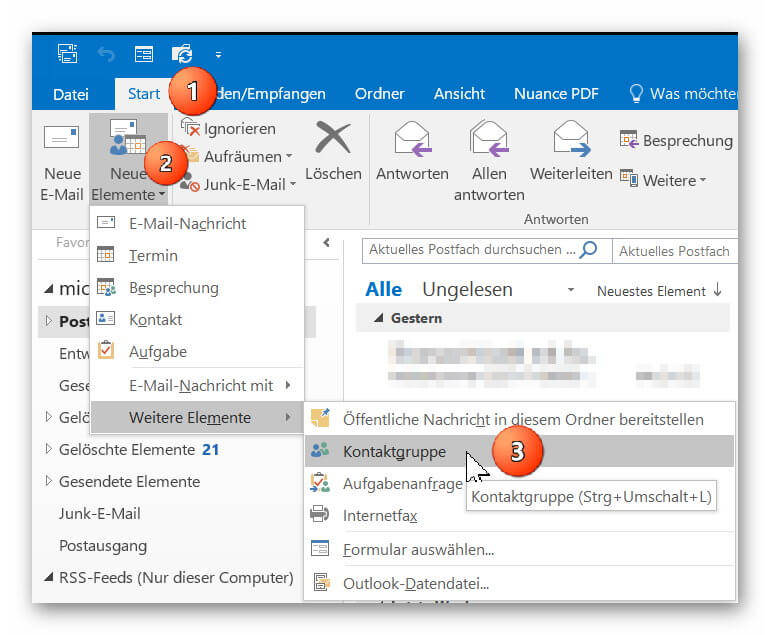
Task: Expand the Gesendete Elemente folder
Action: point(48,481)
